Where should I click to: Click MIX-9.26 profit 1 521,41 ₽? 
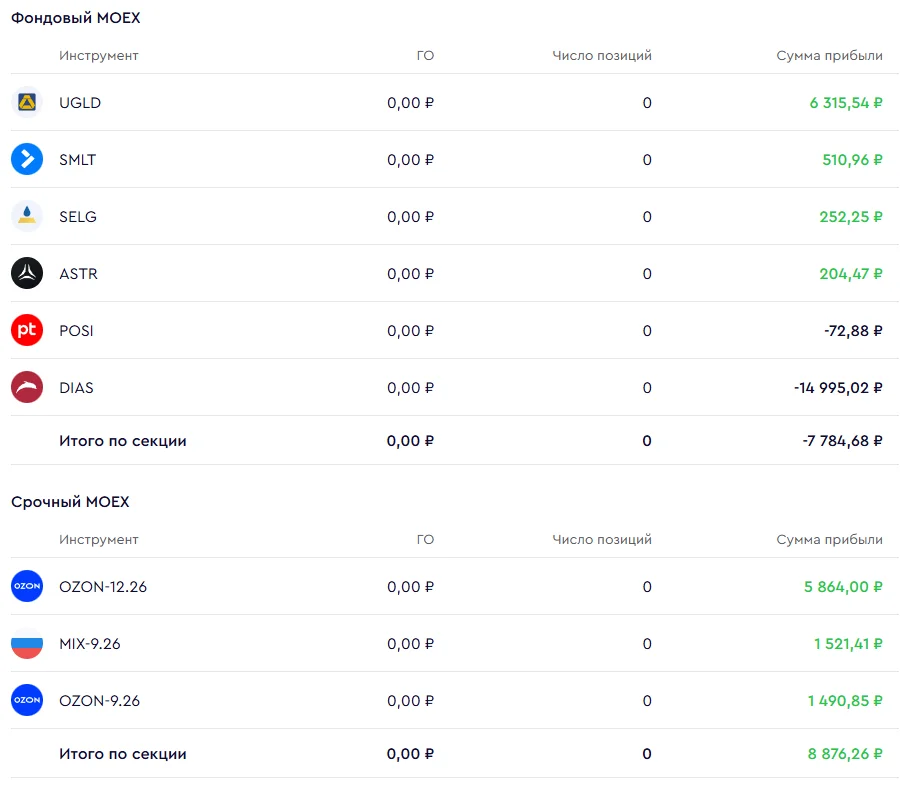click(848, 643)
